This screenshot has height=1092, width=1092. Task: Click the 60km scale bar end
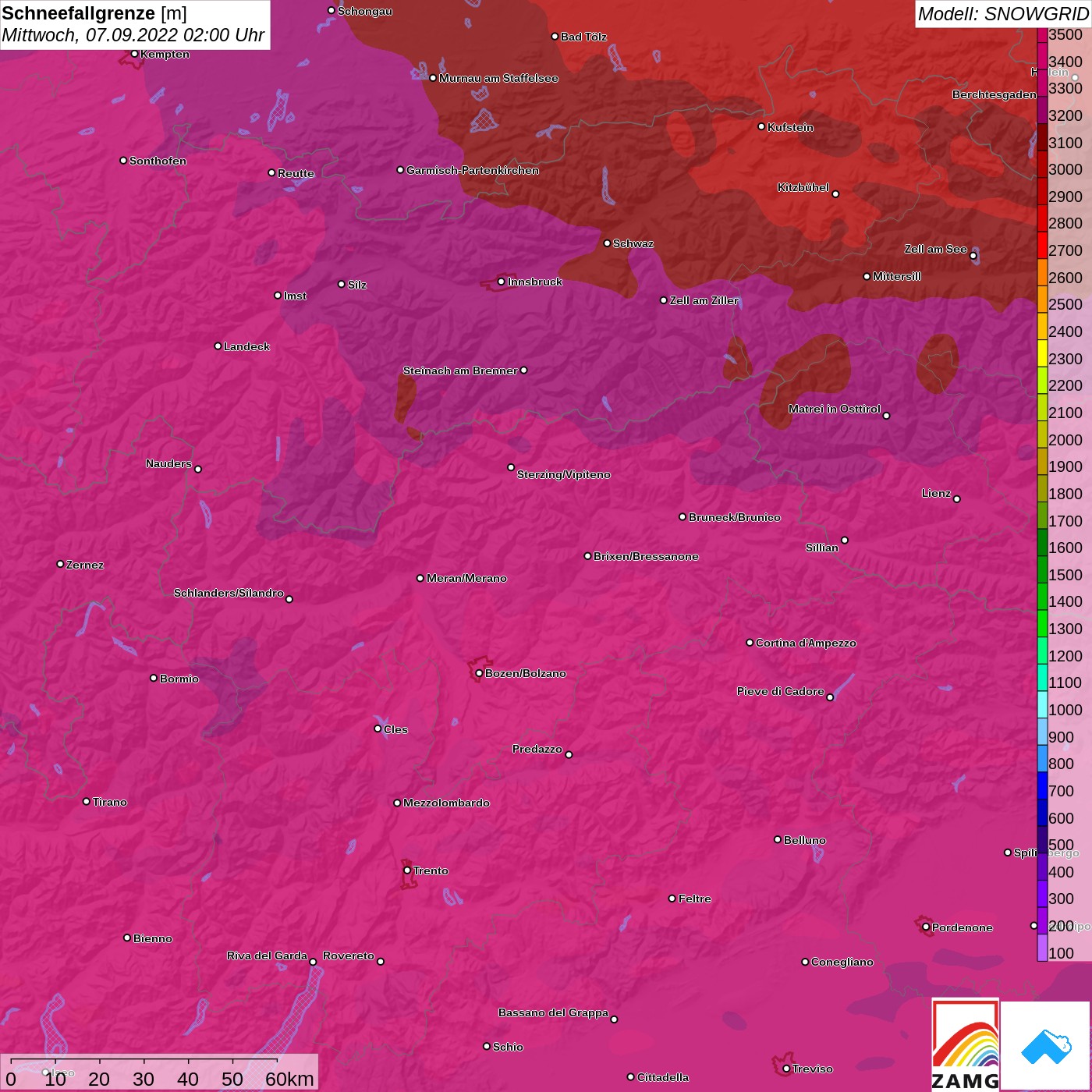tap(278, 1062)
